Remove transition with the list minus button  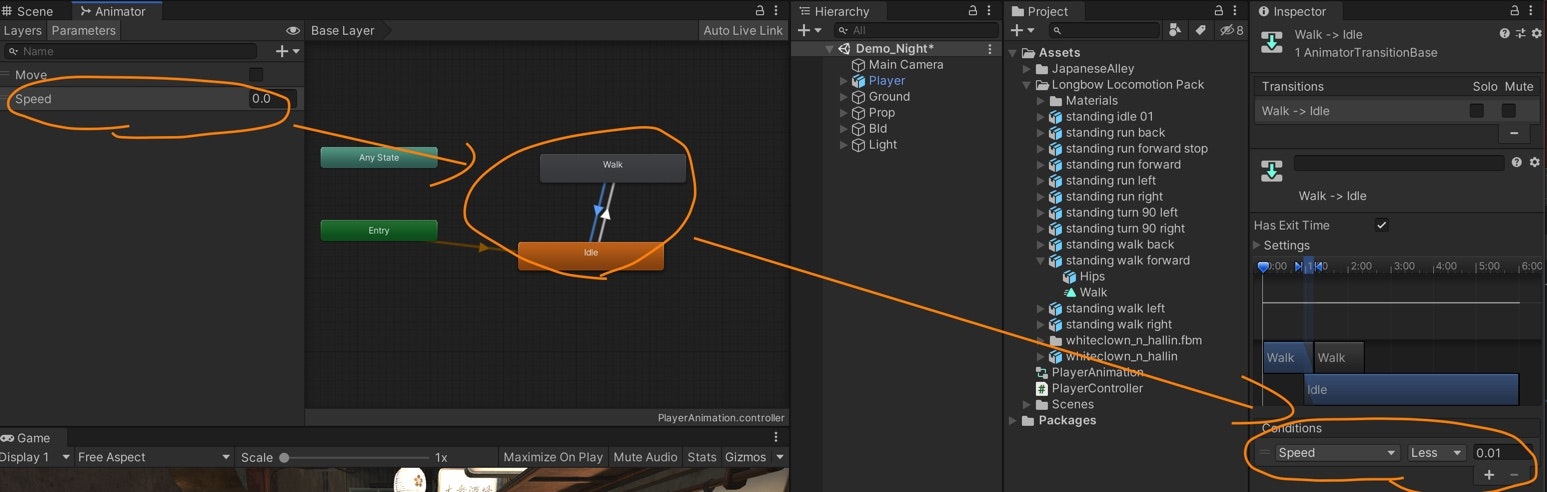pos(1514,133)
